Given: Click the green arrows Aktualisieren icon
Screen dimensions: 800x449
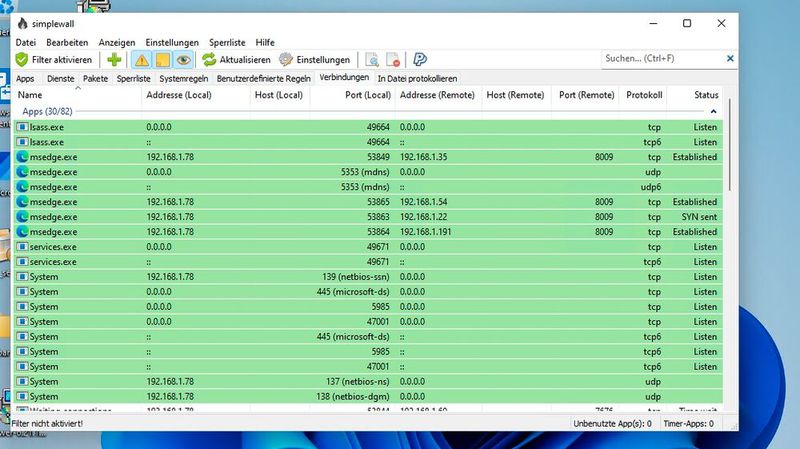Looking at the screenshot, I should coord(209,60).
